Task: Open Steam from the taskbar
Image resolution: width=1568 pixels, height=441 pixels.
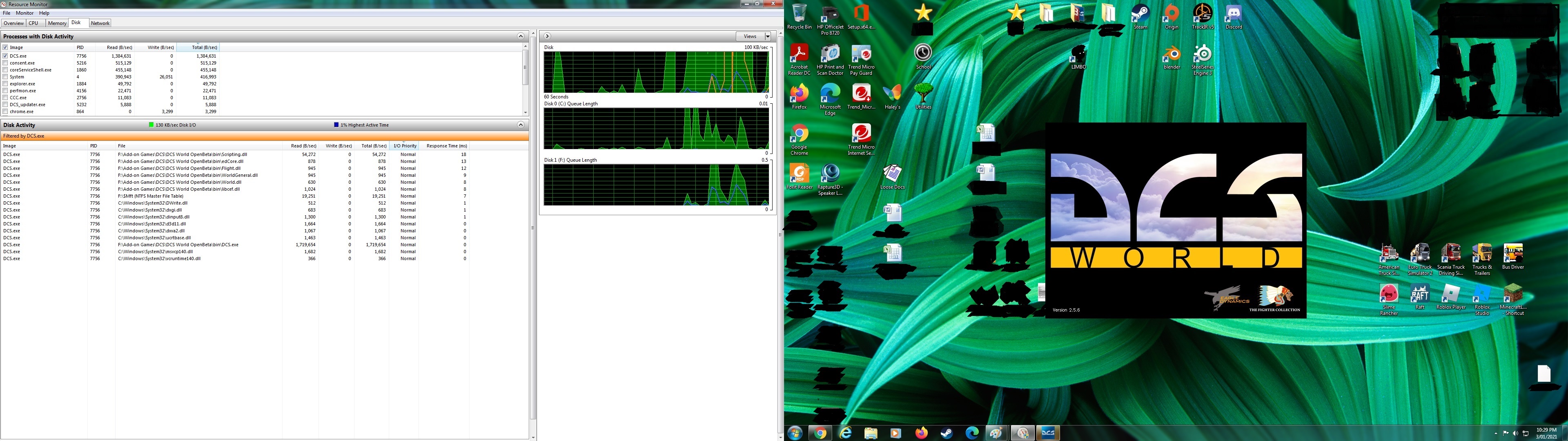Action: click(x=947, y=433)
